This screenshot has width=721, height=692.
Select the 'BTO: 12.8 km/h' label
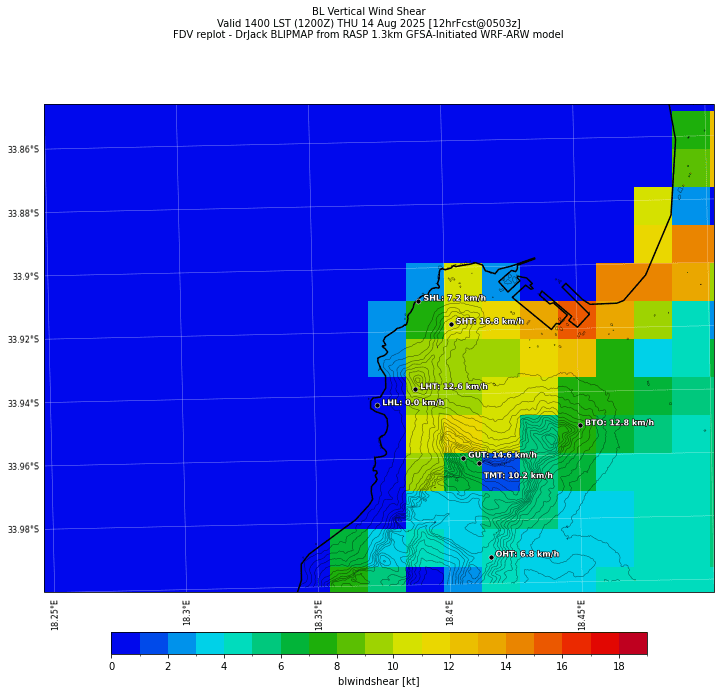click(619, 422)
